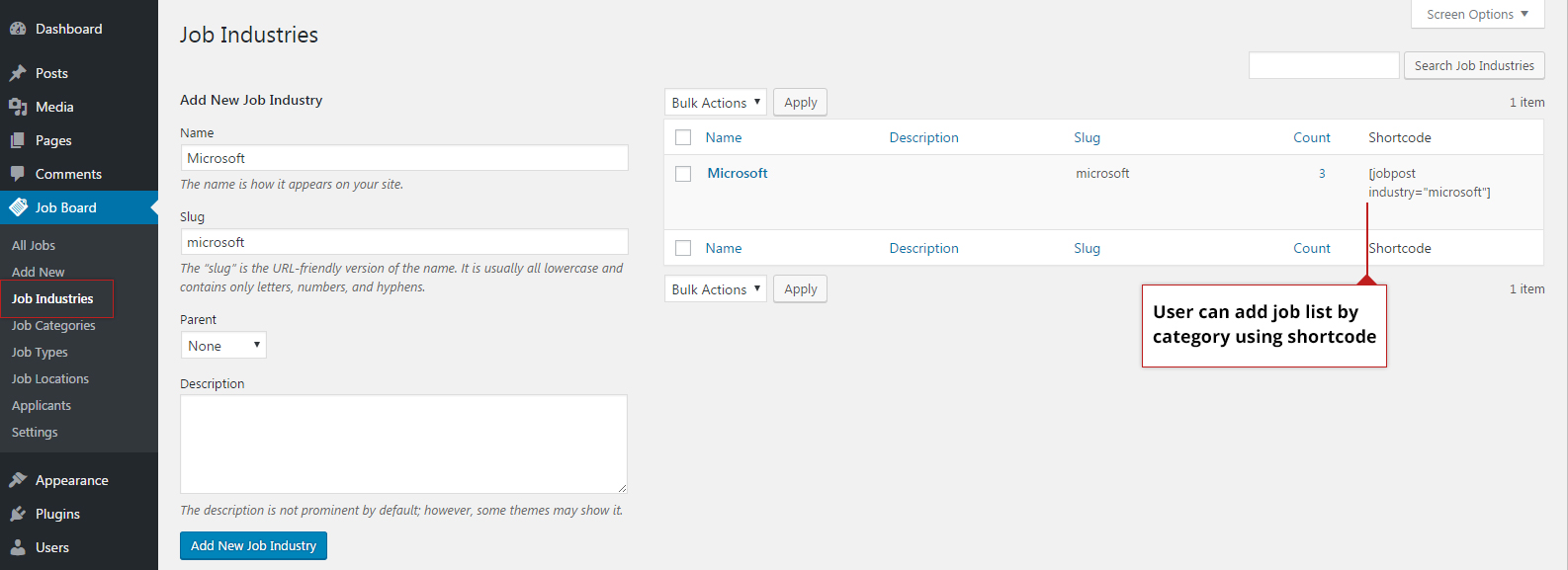Open Add New submenu item
The width and height of the screenshot is (1568, 570).
tap(39, 272)
